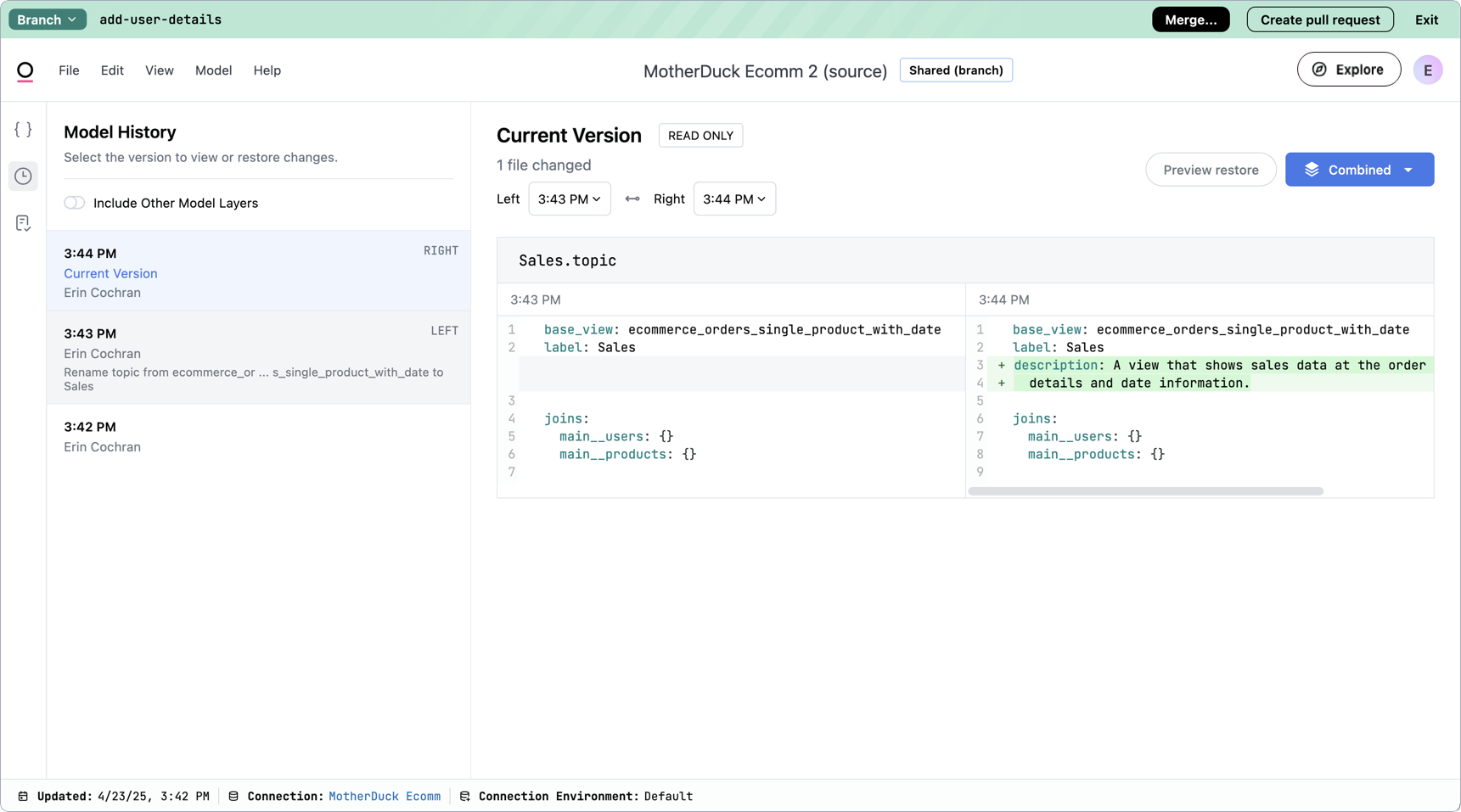The height and width of the screenshot is (812, 1461).
Task: Click the Model History heading
Action: click(x=120, y=132)
